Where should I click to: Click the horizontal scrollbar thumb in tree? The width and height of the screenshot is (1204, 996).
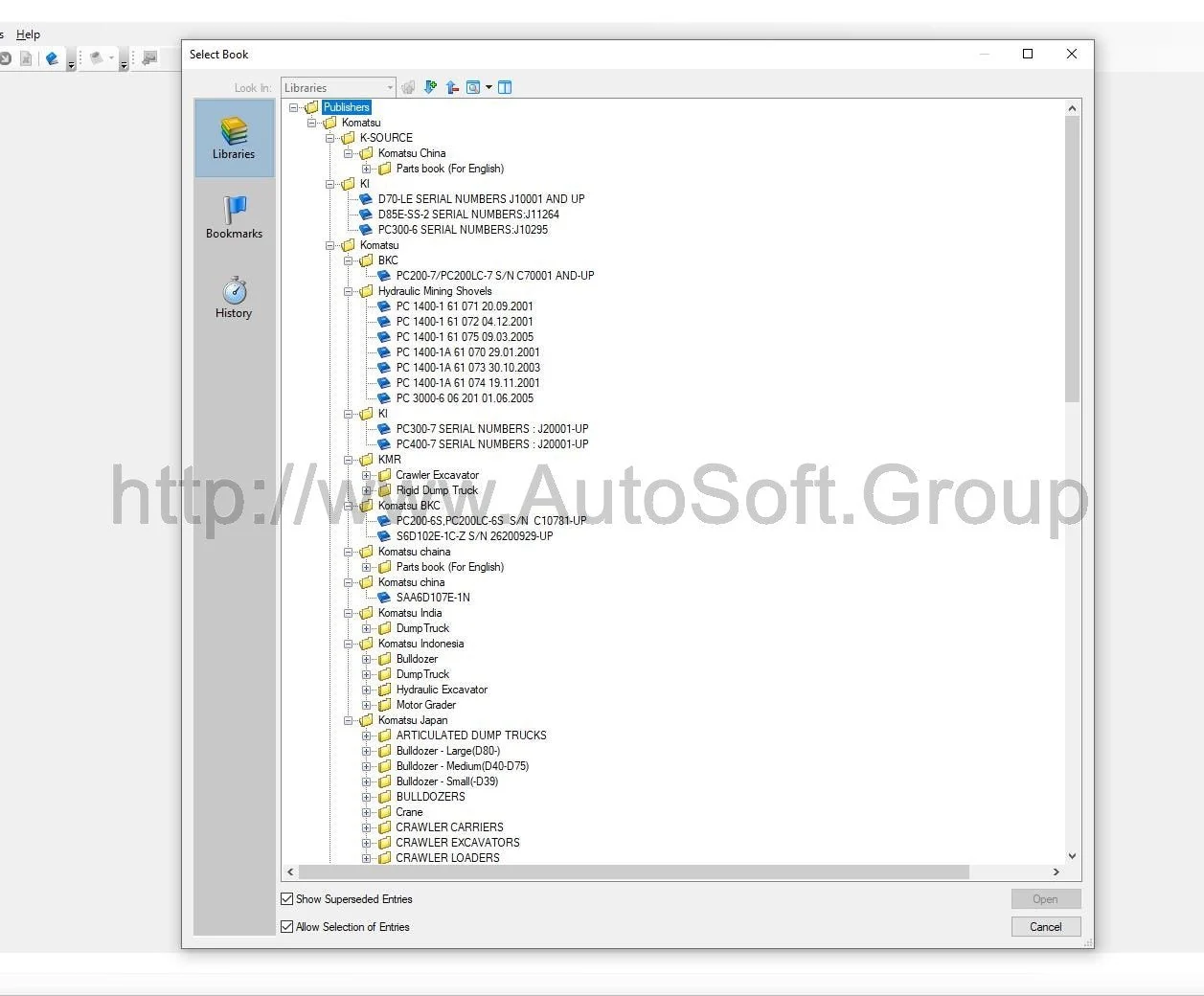pos(634,872)
